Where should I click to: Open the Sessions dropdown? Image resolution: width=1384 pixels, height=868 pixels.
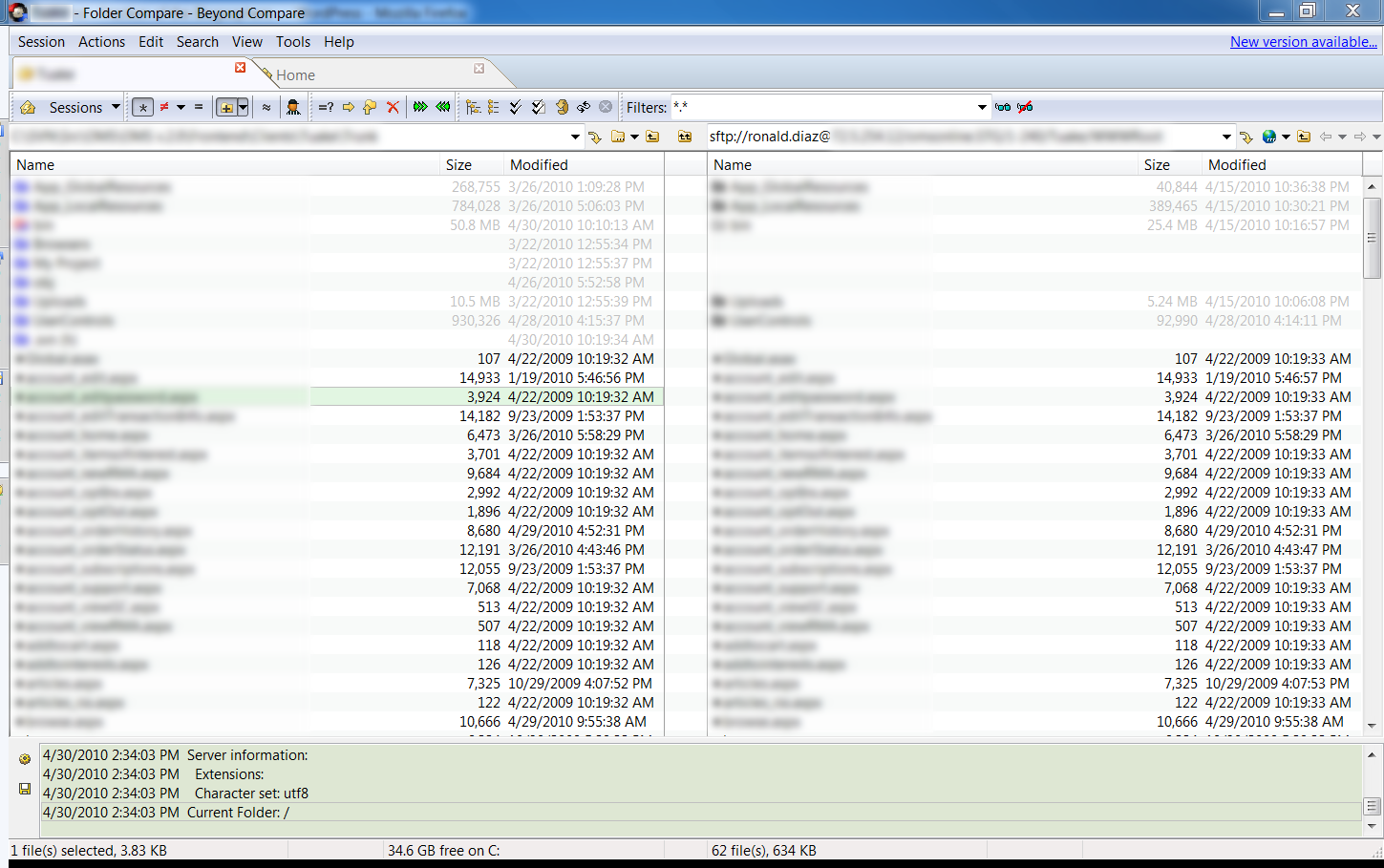116,107
